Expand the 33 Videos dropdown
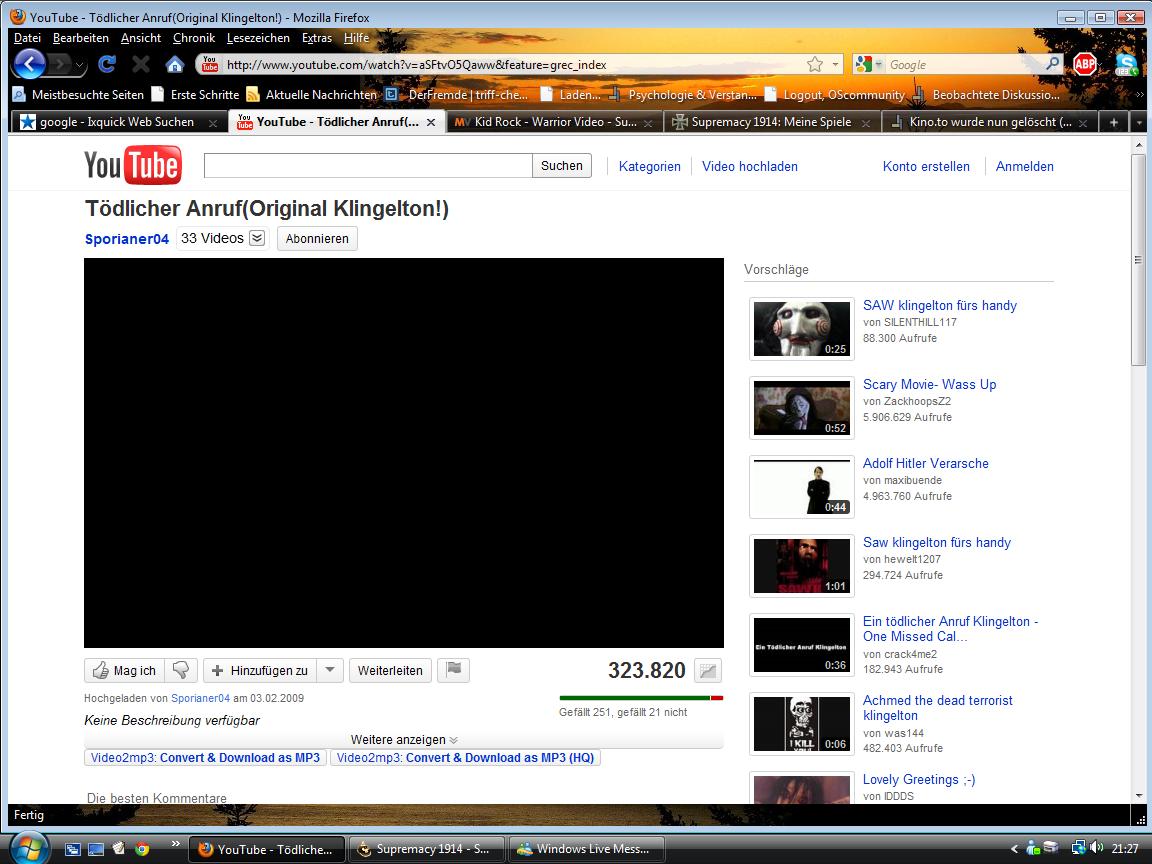 click(257, 238)
